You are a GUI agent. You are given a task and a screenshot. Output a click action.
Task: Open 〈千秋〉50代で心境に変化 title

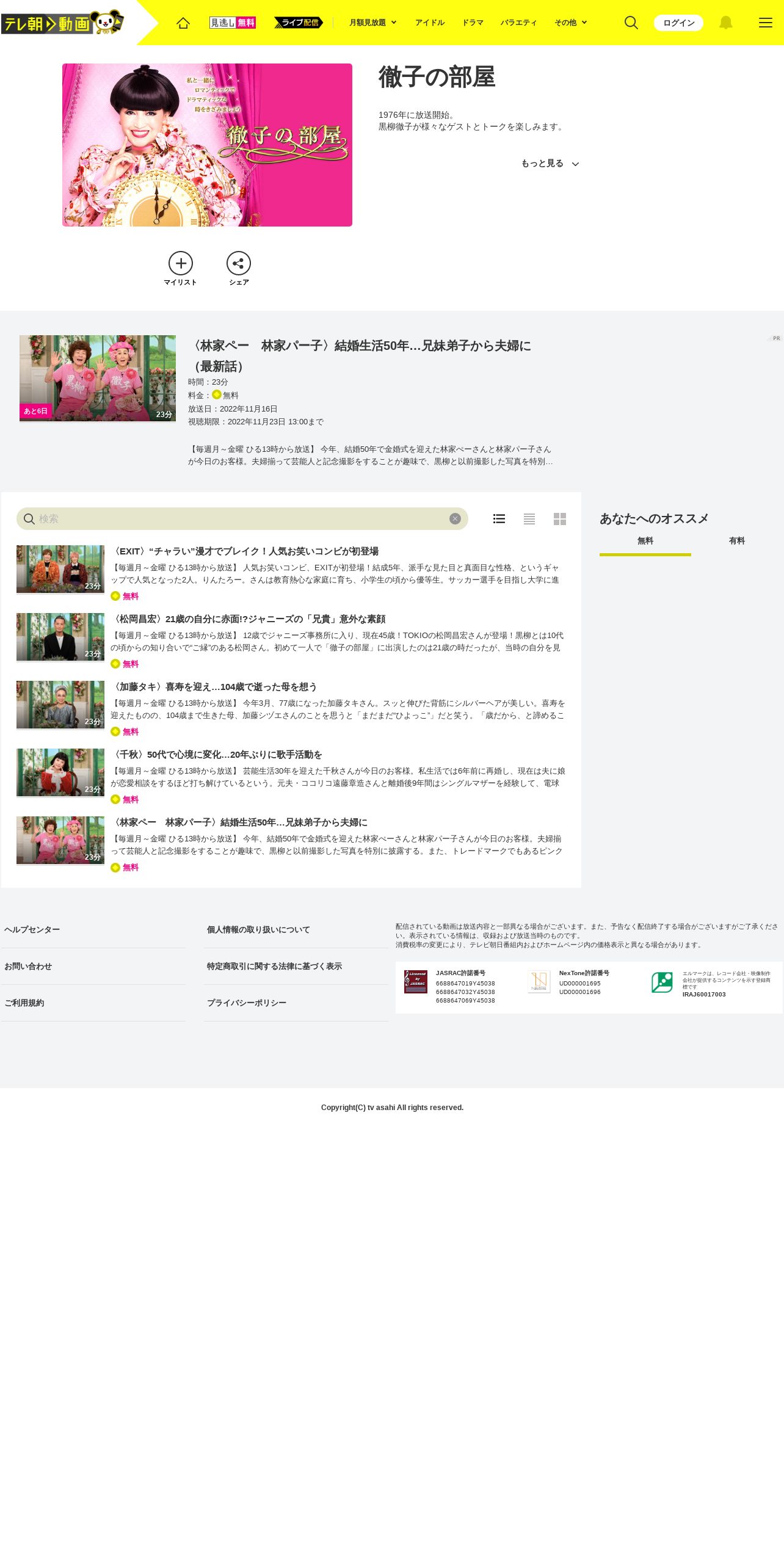click(x=216, y=755)
